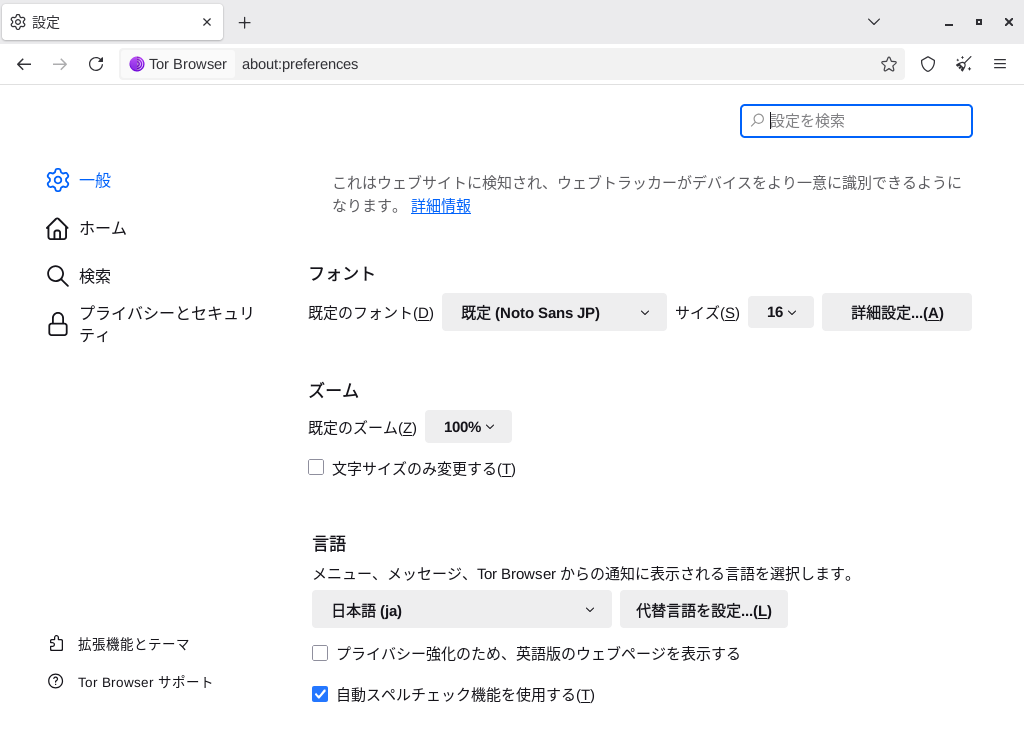The image size is (1024, 736).
Task: Open the 詳細情報 link
Action: point(441,206)
